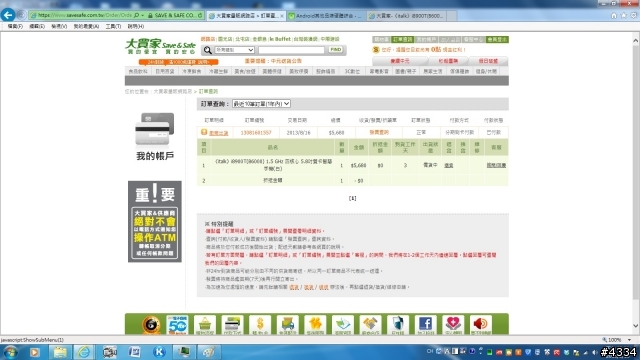Image resolution: width=640 pixels, height=360 pixels.
Task: Click the 大買家 Save & Safe logo
Action: [160, 46]
